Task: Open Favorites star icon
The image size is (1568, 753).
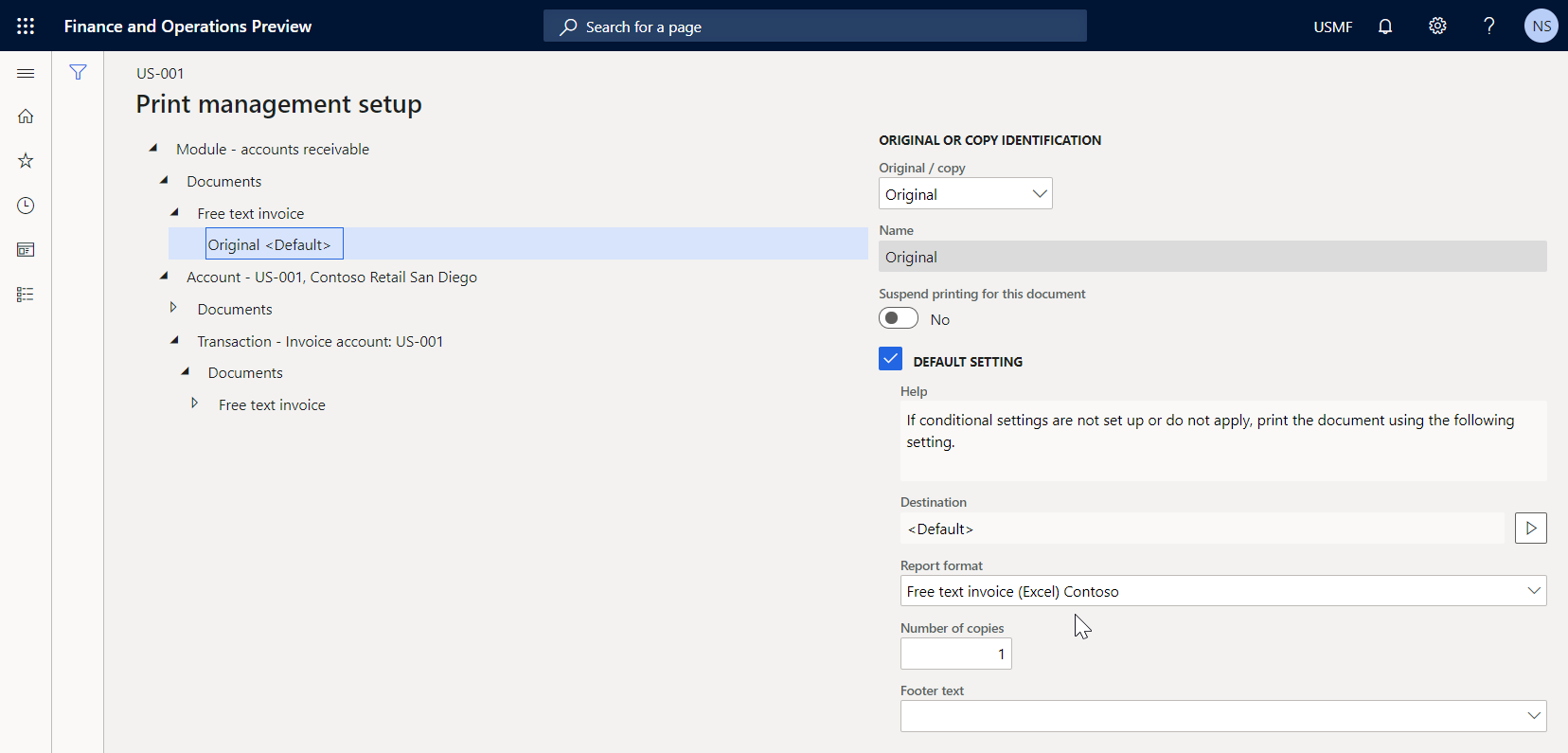Action: pos(26,161)
